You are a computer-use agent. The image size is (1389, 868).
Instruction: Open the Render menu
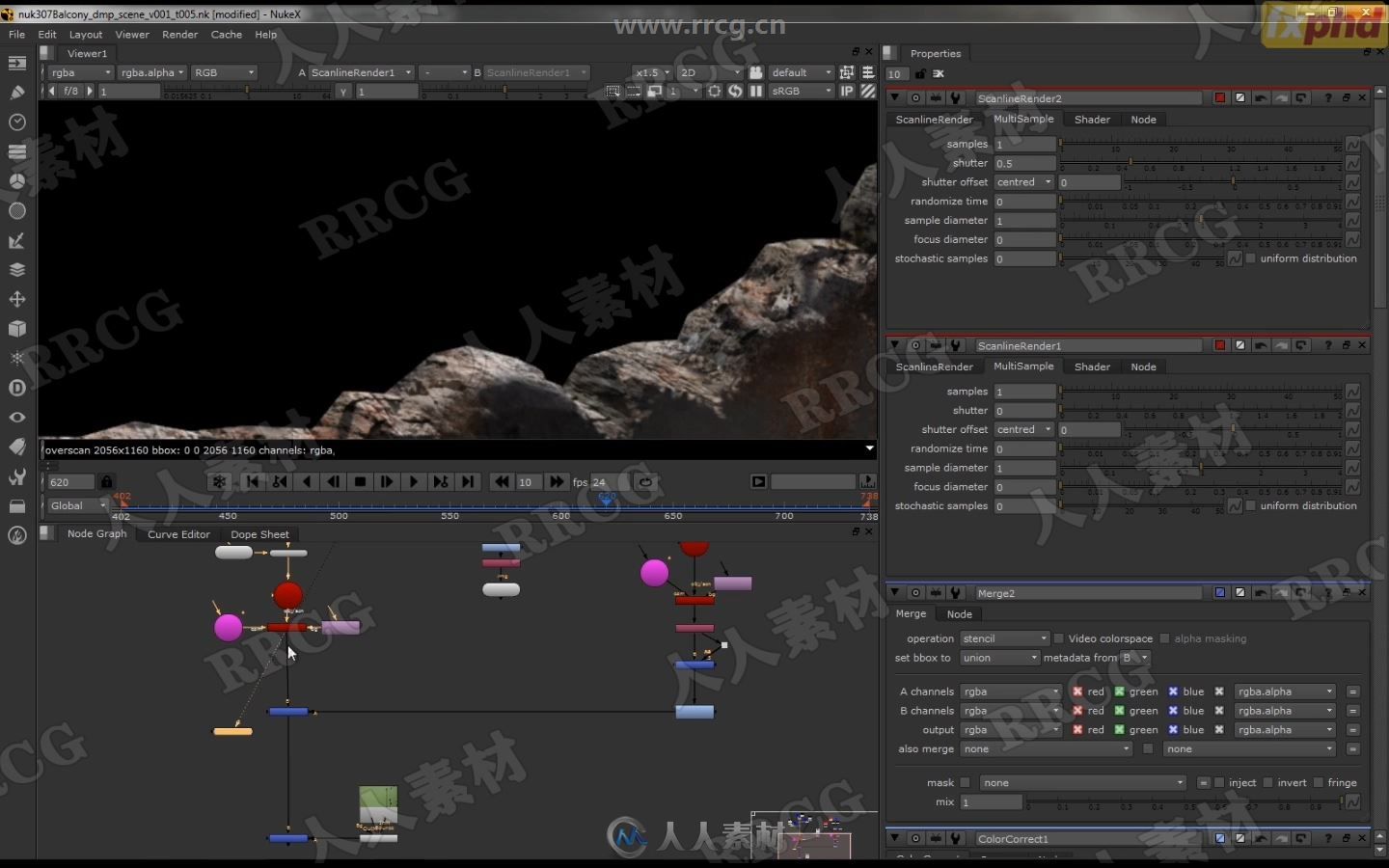pyautogui.click(x=179, y=34)
